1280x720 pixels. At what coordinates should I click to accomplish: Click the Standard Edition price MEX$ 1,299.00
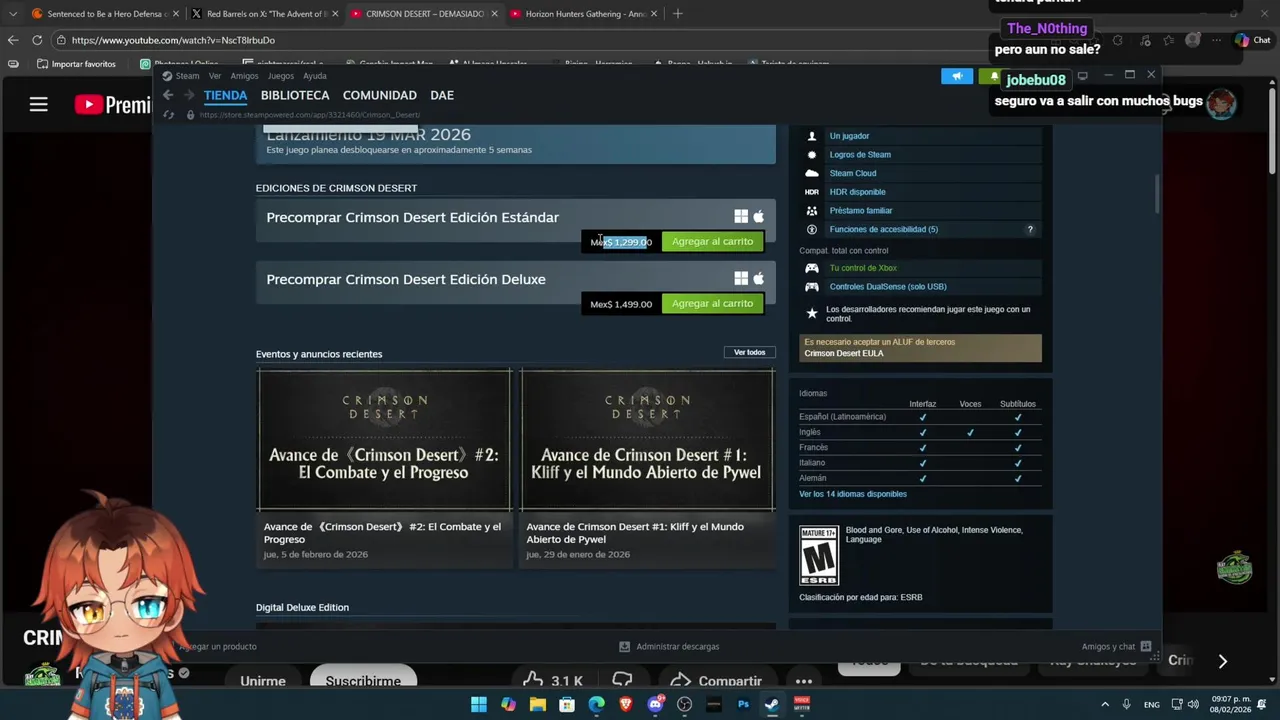621,242
